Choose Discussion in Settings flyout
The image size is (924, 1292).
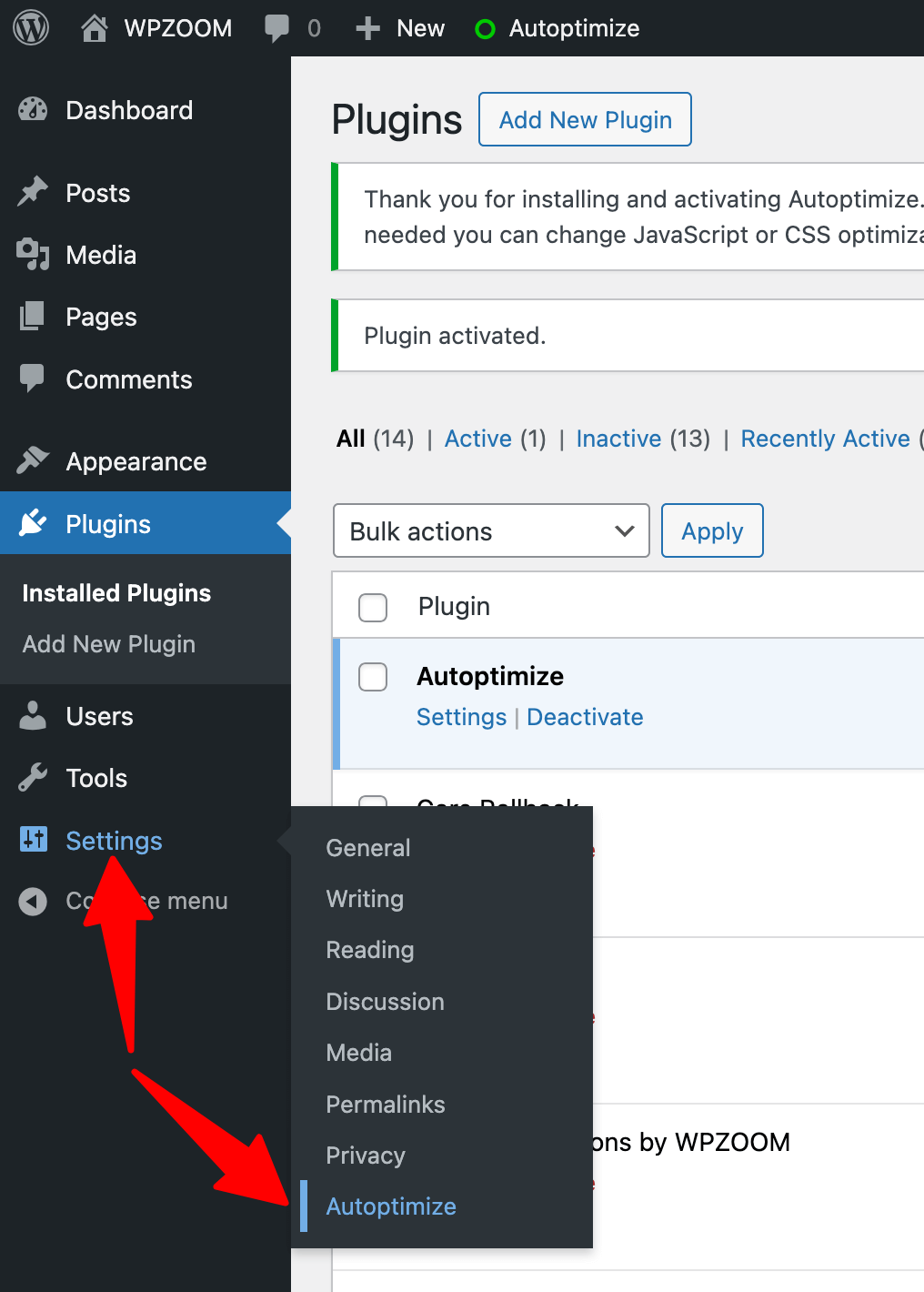pos(386,1002)
